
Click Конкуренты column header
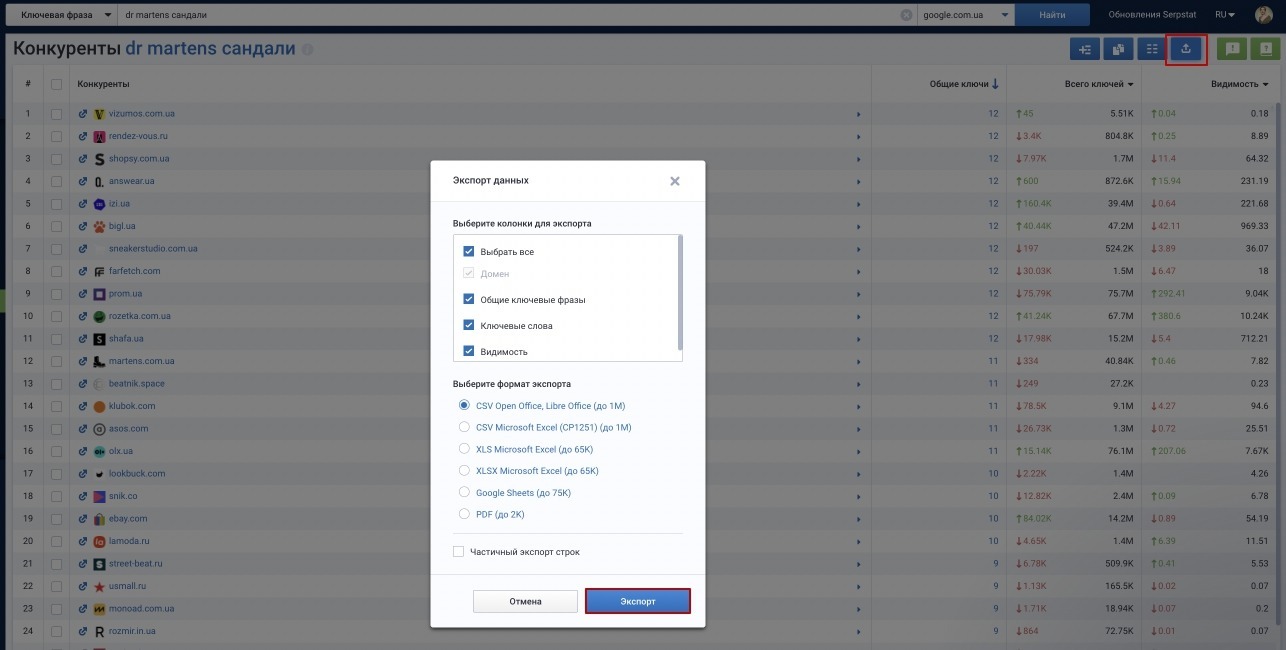103,84
